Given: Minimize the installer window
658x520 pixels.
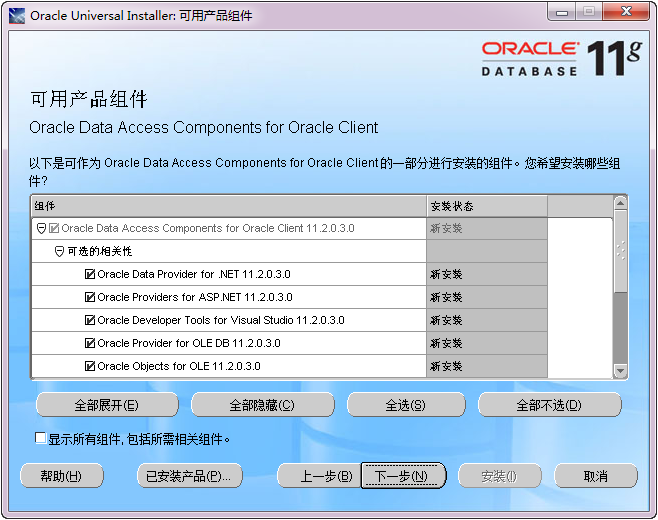Looking at the screenshot, I should (x=562, y=12).
